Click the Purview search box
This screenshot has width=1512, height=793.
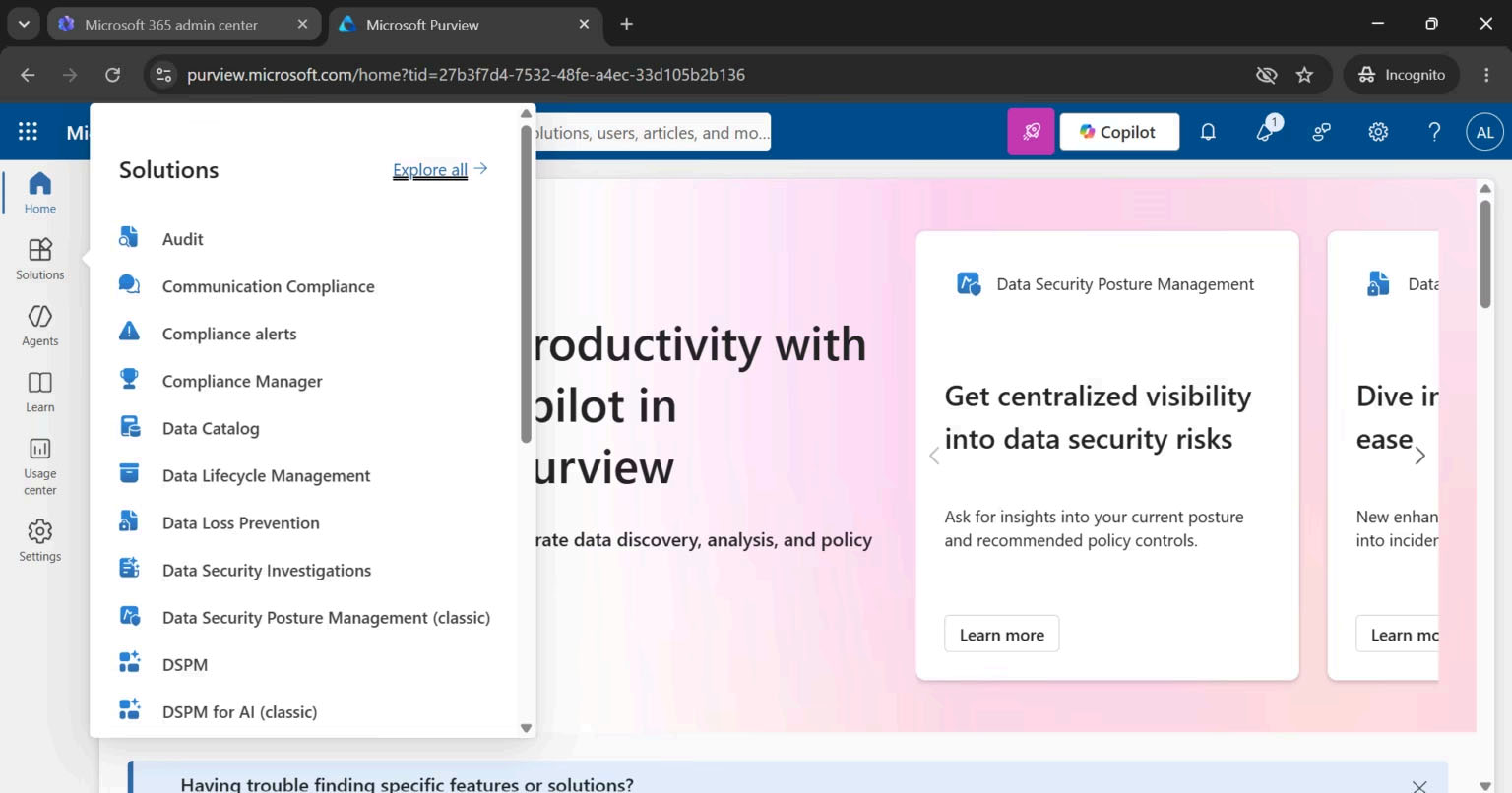tap(652, 132)
